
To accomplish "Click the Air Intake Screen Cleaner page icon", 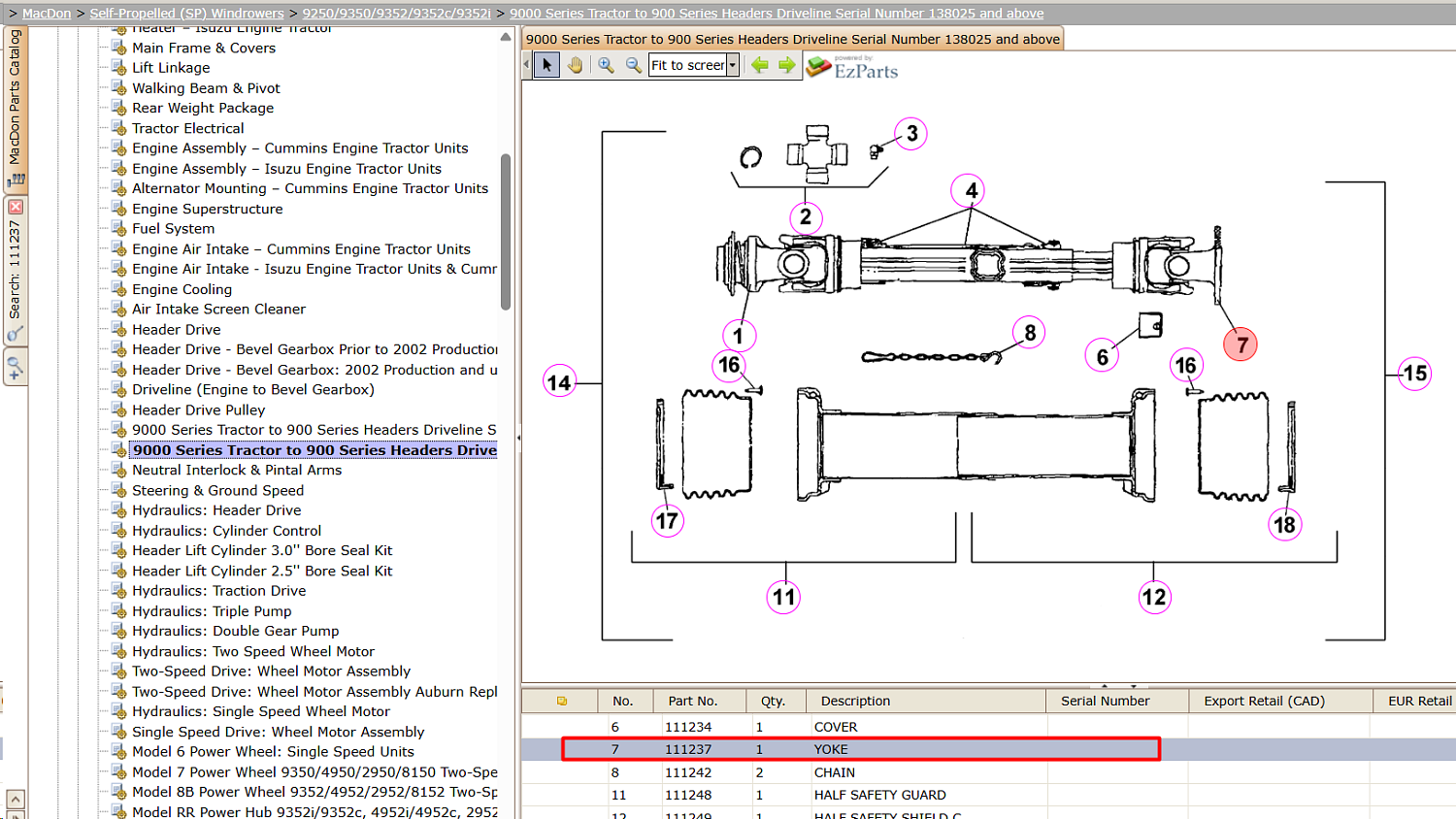I will click(x=119, y=309).
